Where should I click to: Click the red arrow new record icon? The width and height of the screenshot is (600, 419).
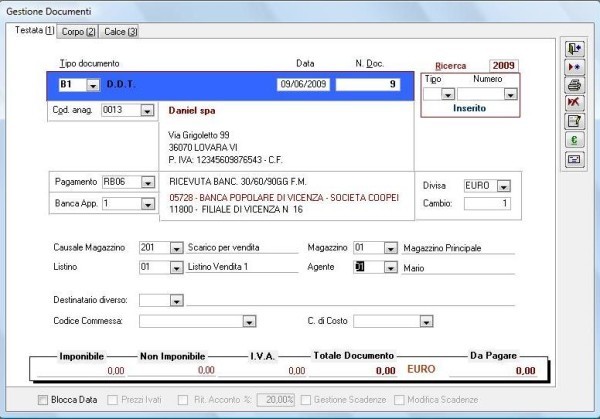pos(574,67)
